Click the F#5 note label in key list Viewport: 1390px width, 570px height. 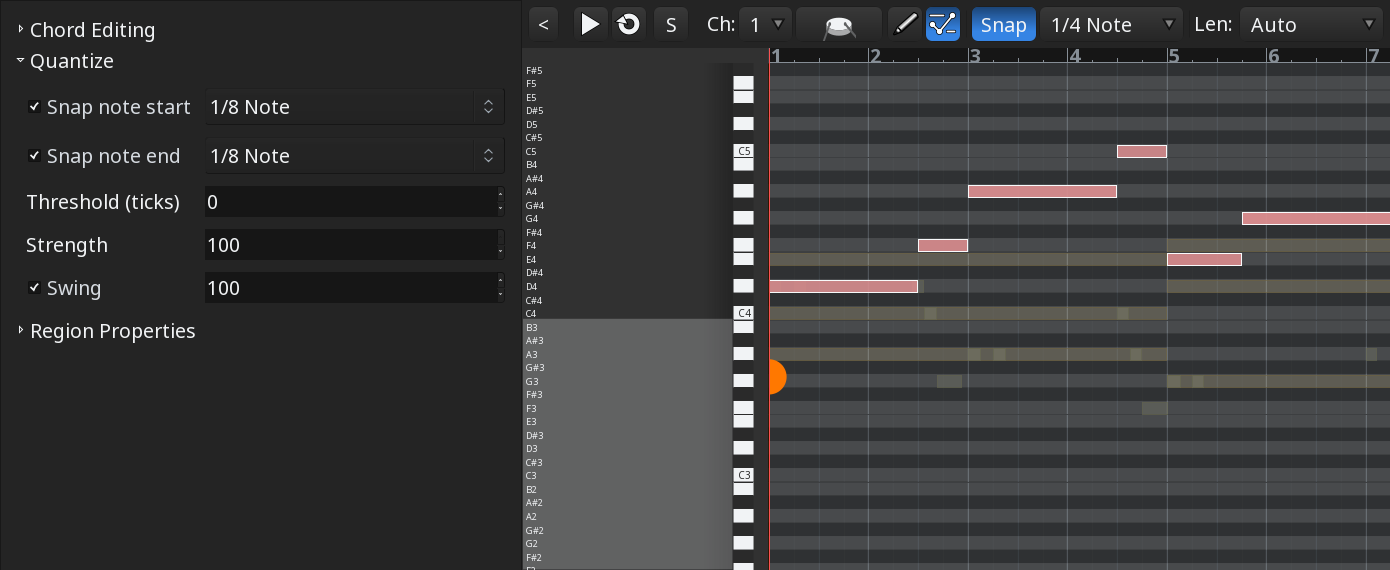click(534, 71)
